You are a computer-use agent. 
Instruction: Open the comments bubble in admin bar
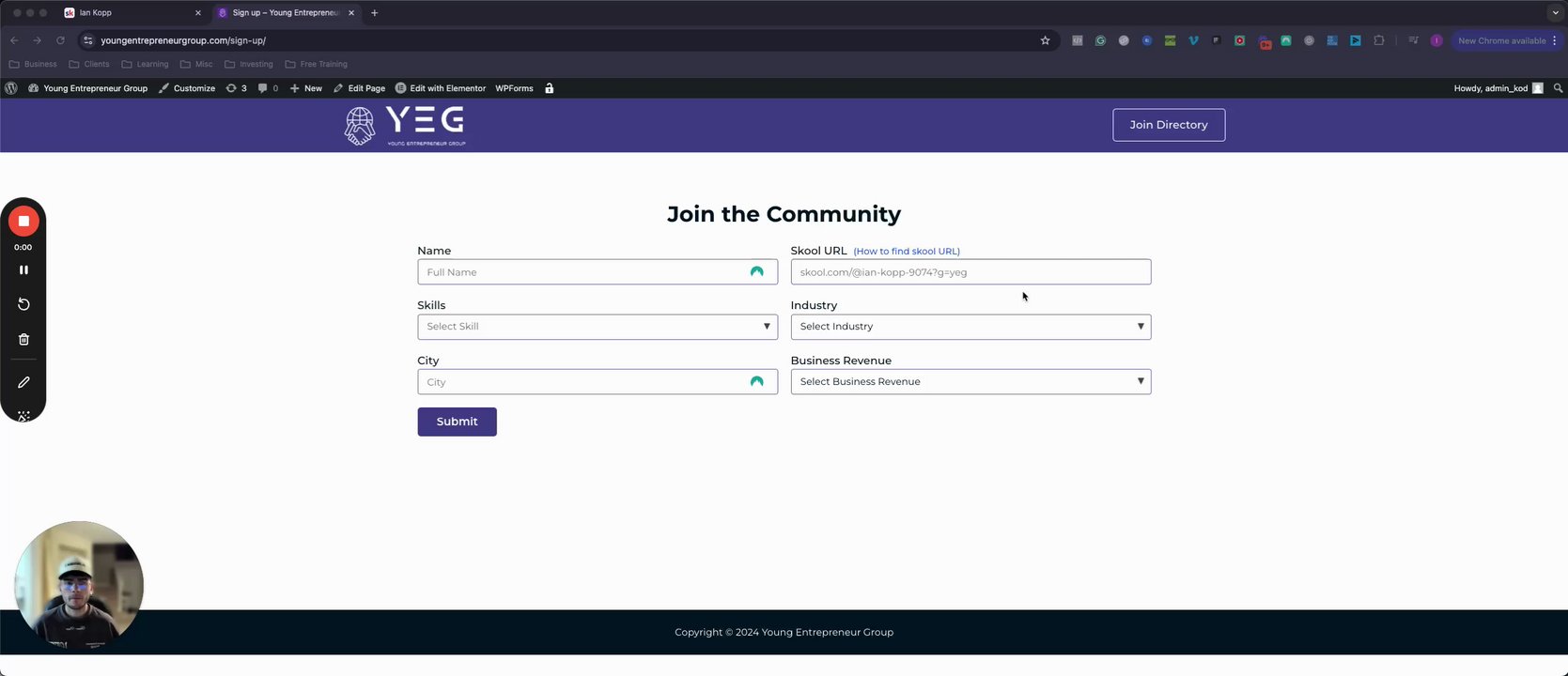268,88
